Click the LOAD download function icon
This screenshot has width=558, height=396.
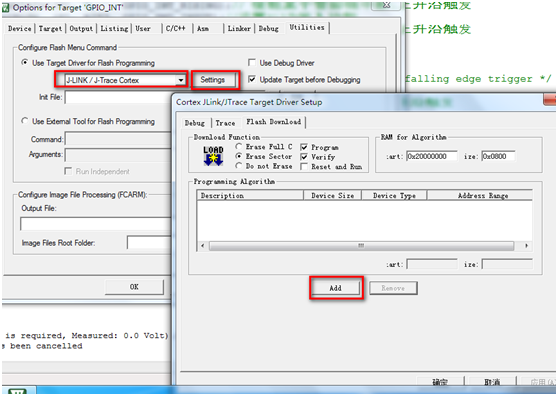tap(213, 156)
